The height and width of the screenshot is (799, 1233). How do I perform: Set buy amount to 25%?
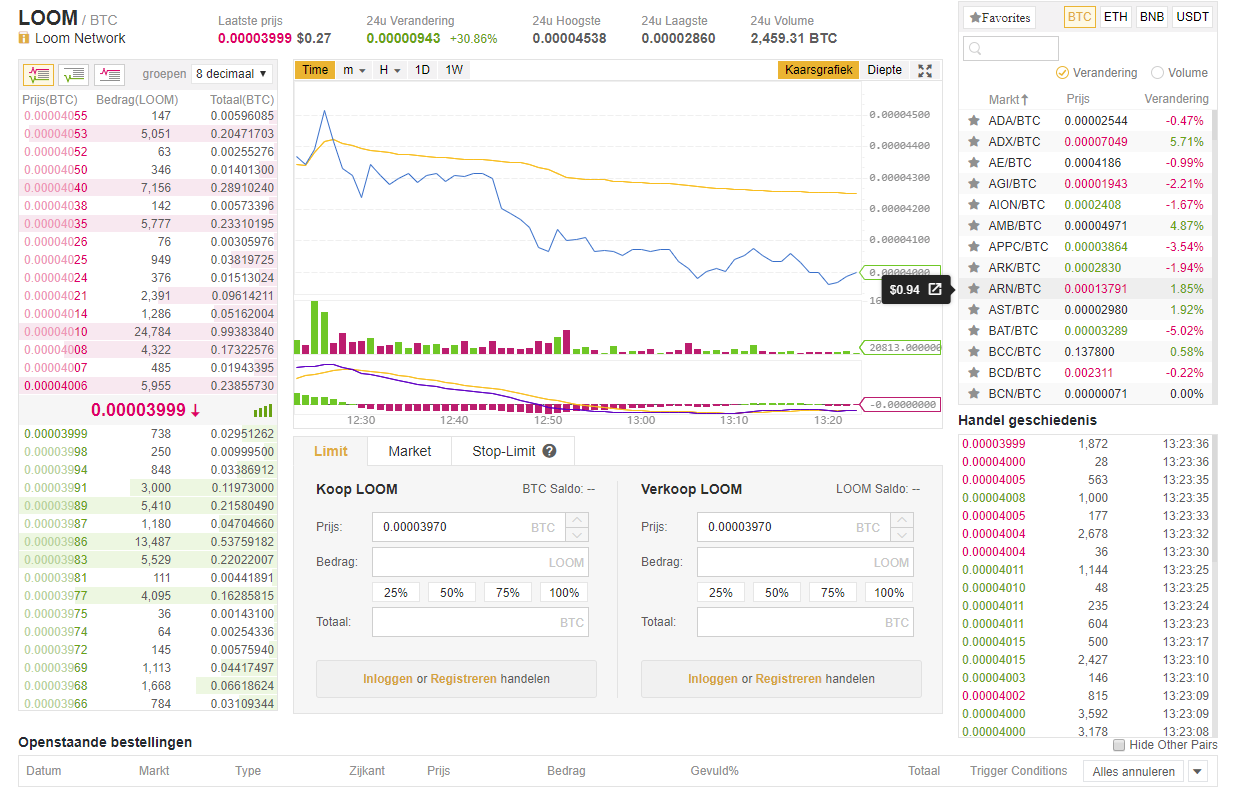[396, 592]
